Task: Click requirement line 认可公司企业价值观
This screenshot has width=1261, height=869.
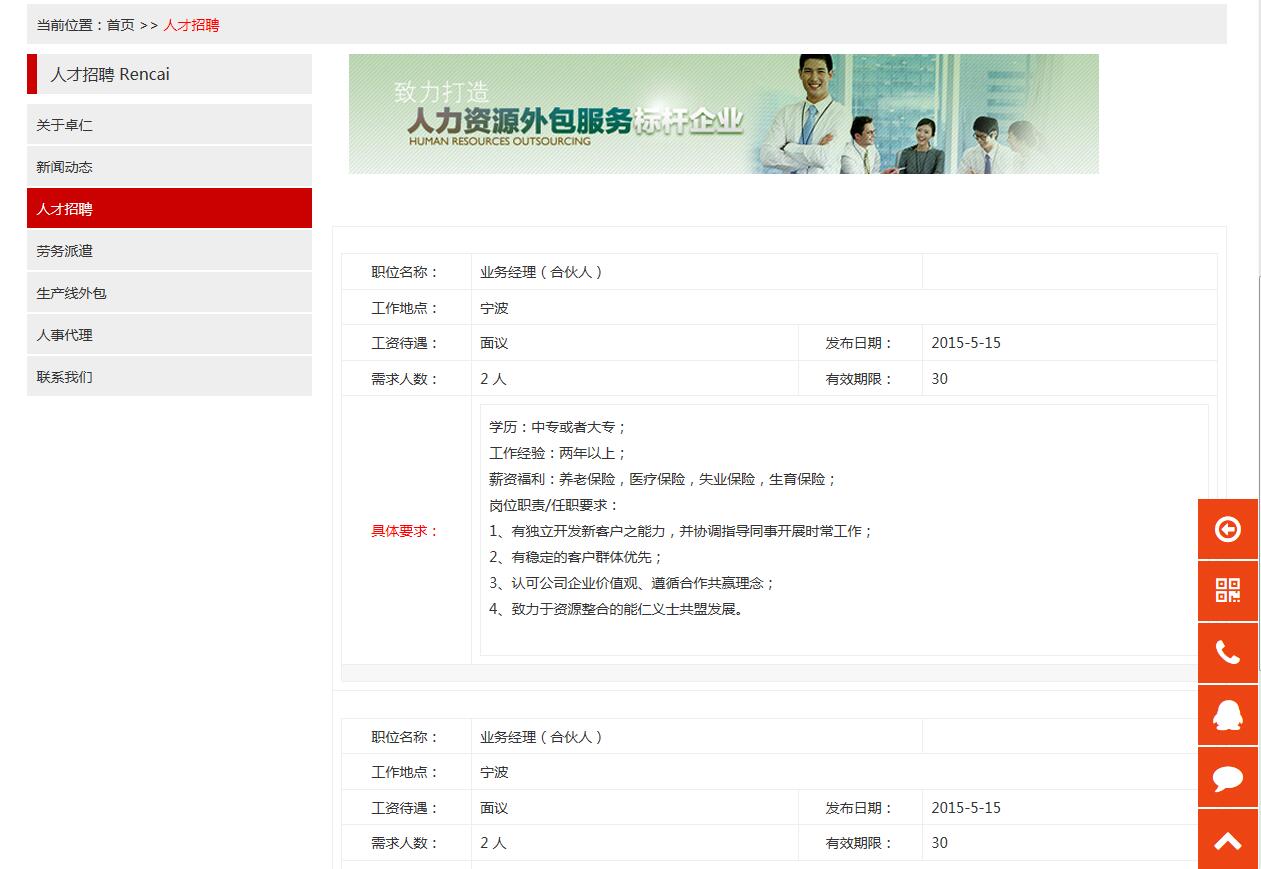Action: [x=633, y=583]
